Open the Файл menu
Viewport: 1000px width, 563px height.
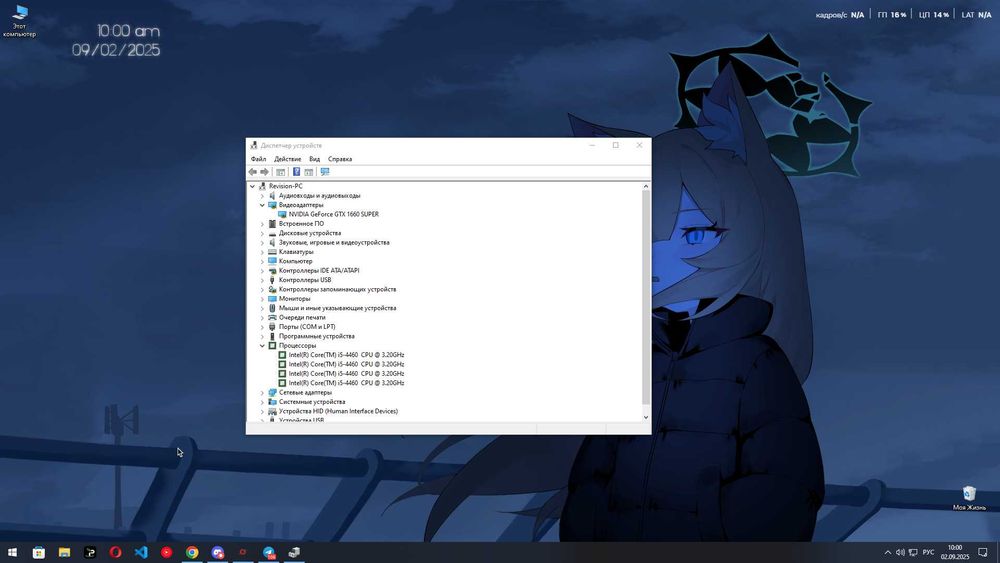[258, 159]
